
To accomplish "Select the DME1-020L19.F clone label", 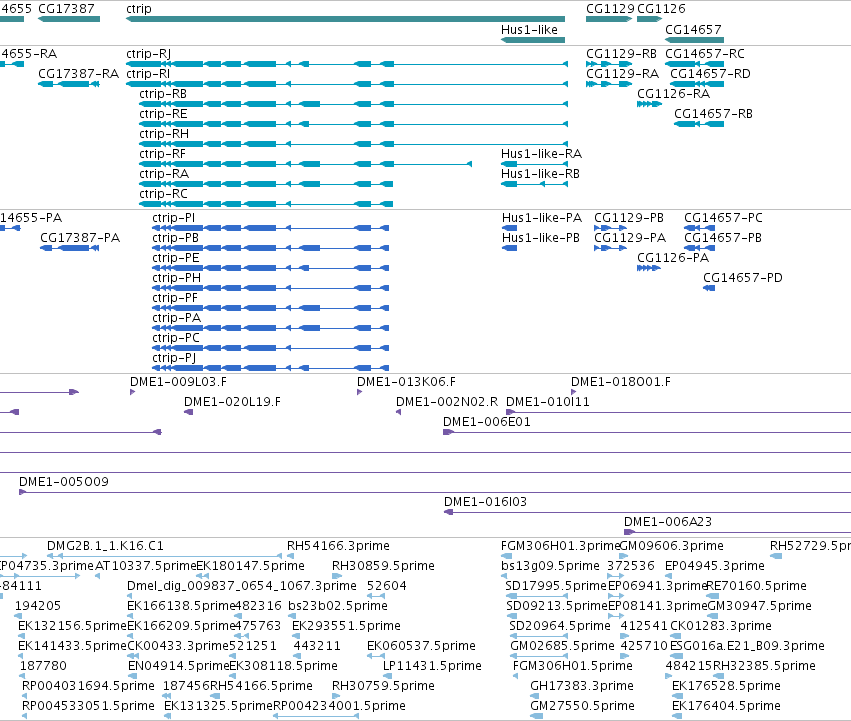I will (232, 402).
